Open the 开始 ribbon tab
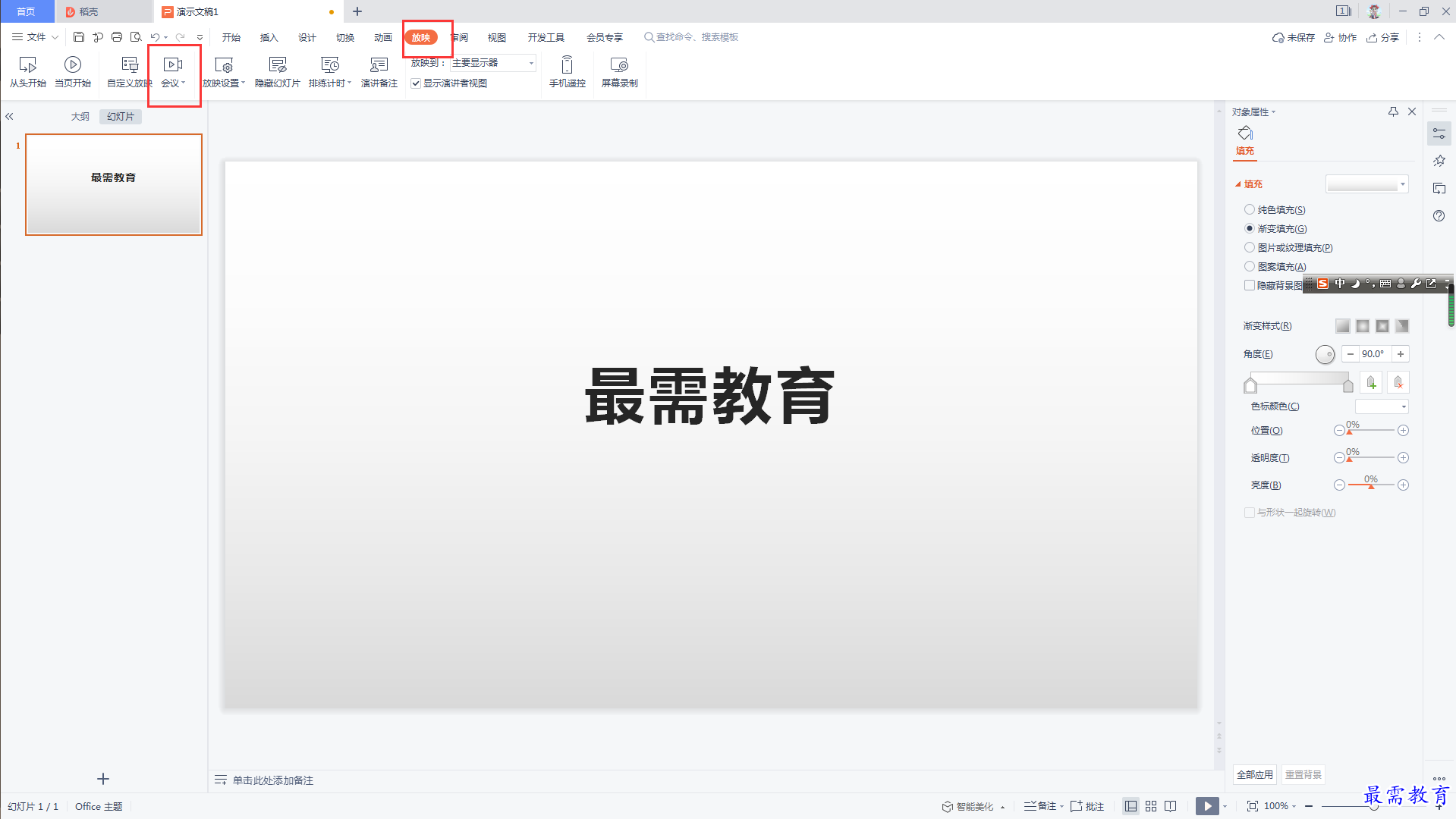 point(231,37)
